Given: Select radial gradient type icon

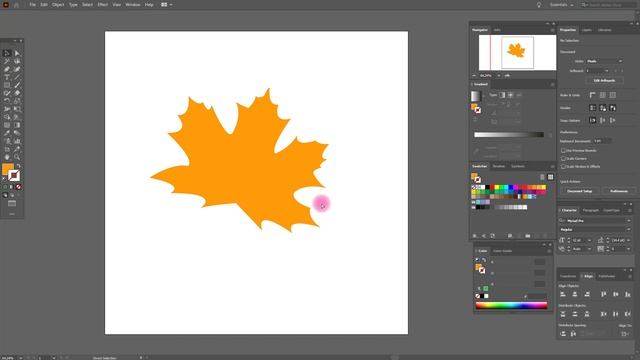Looking at the screenshot, I should [510, 95].
